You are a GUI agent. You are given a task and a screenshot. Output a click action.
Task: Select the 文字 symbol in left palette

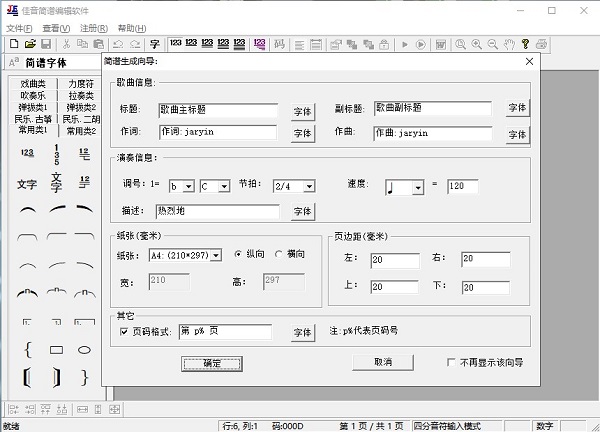click(27, 184)
